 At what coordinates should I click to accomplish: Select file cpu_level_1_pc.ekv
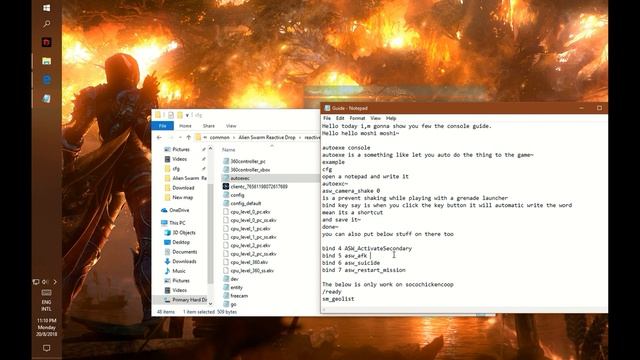coord(250,229)
